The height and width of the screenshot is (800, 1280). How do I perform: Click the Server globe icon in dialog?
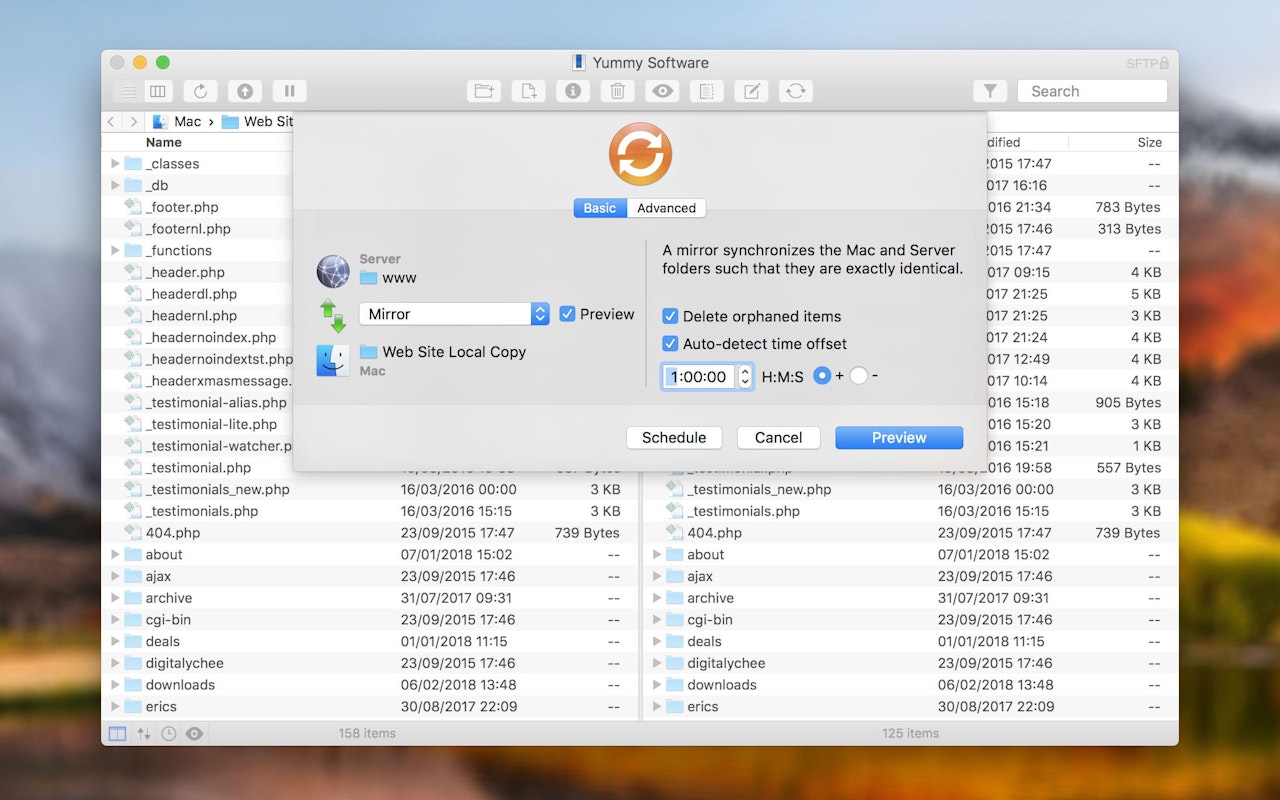point(333,271)
